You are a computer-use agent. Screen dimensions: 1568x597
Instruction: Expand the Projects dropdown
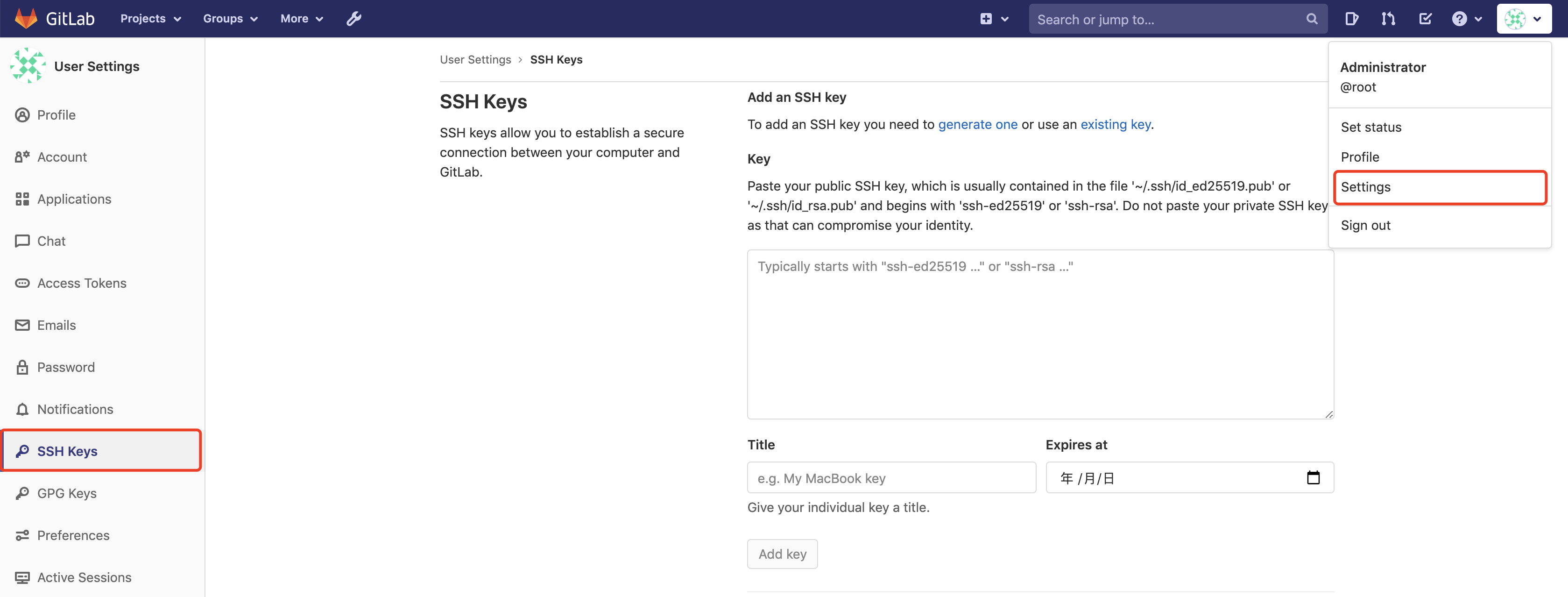point(151,19)
